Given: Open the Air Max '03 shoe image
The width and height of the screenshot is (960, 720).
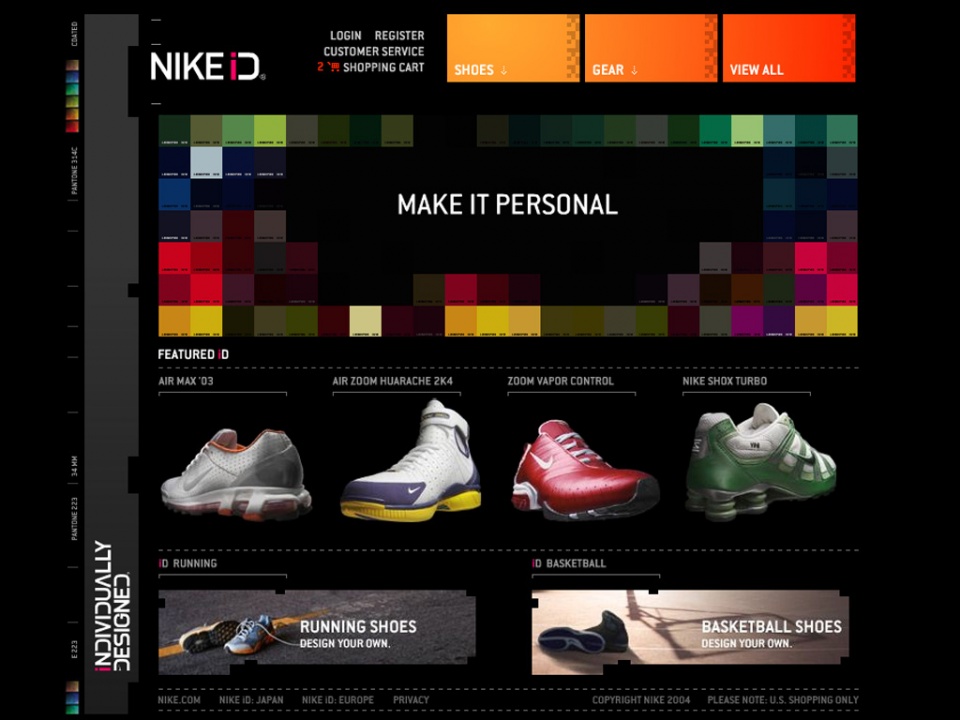Looking at the screenshot, I should 236,473.
